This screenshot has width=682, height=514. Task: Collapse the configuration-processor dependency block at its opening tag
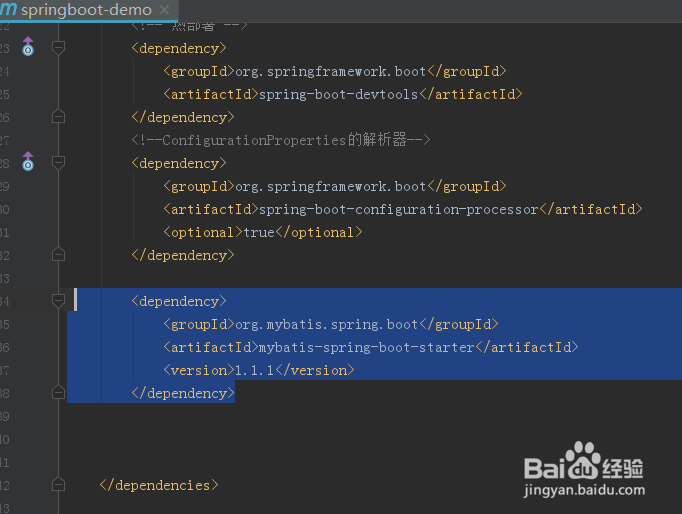pos(58,163)
